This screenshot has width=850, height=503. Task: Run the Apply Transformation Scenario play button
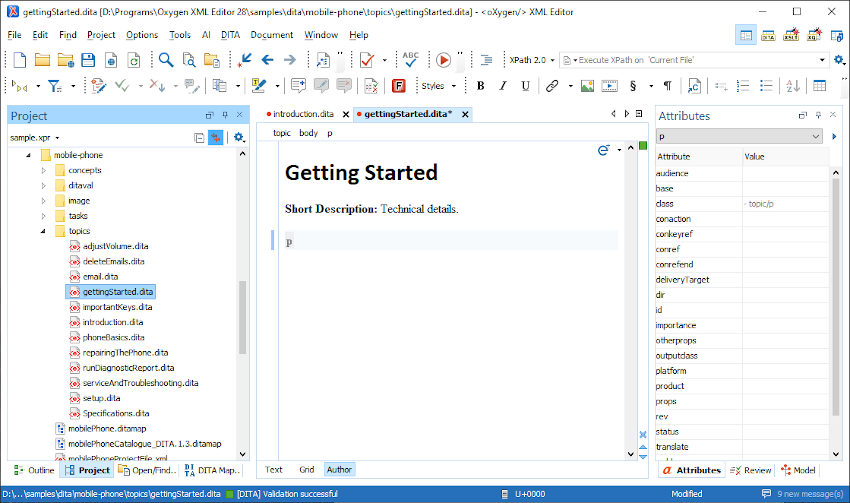click(443, 60)
